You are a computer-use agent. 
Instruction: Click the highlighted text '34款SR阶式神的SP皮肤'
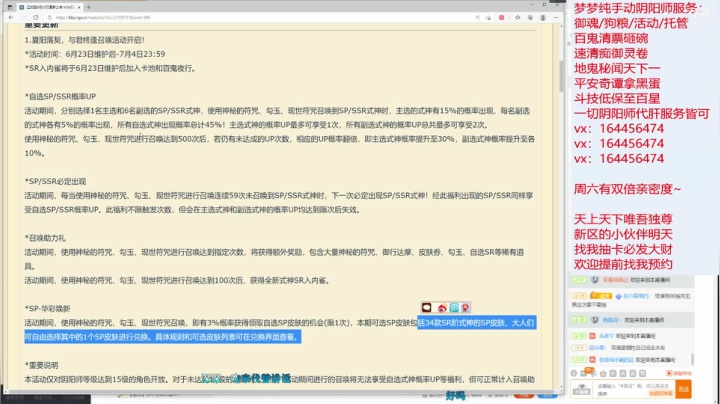[463, 323]
